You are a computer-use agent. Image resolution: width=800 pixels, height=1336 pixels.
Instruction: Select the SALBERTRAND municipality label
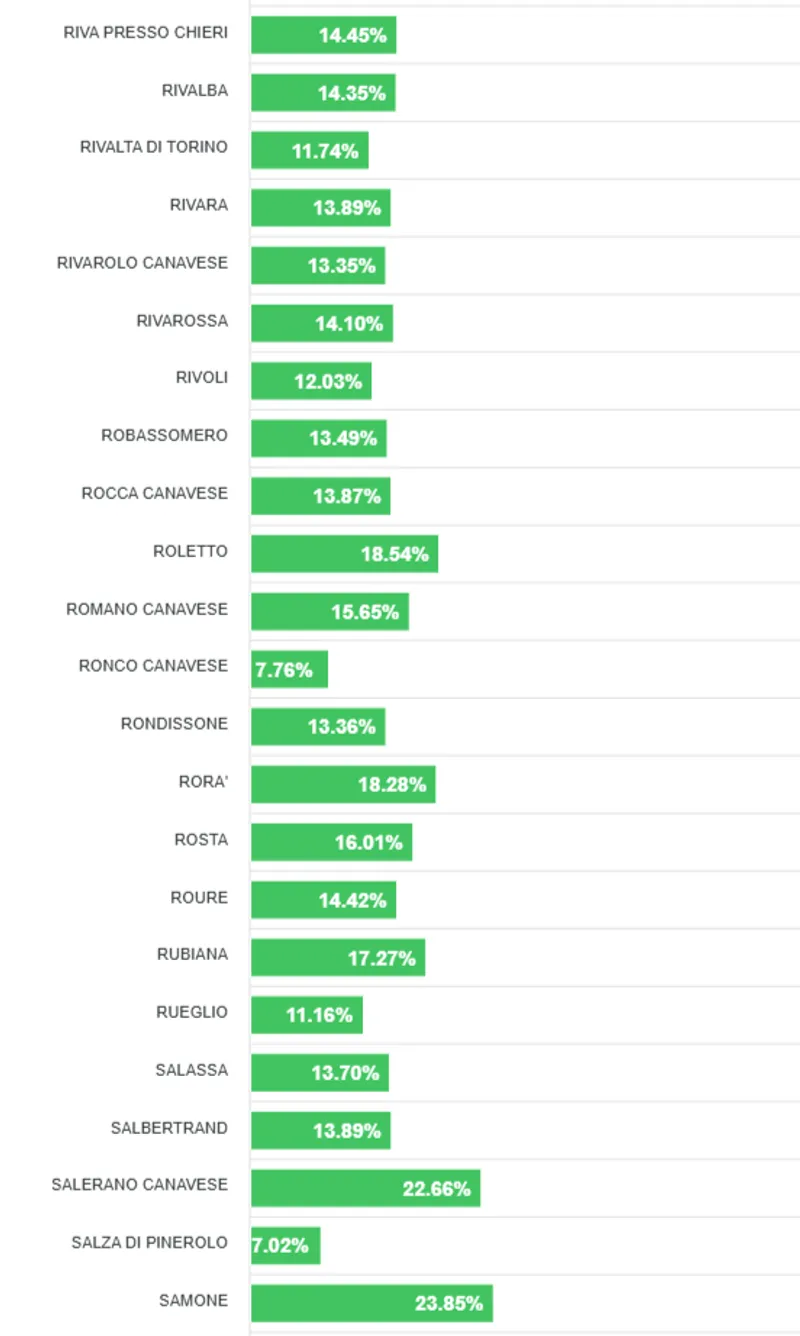(169, 1128)
